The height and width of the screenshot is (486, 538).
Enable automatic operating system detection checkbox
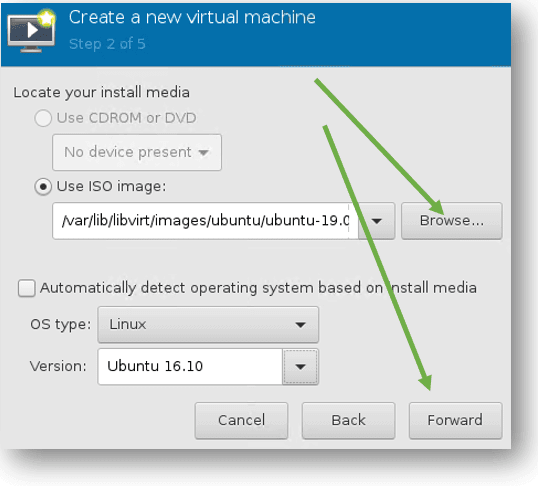26,288
